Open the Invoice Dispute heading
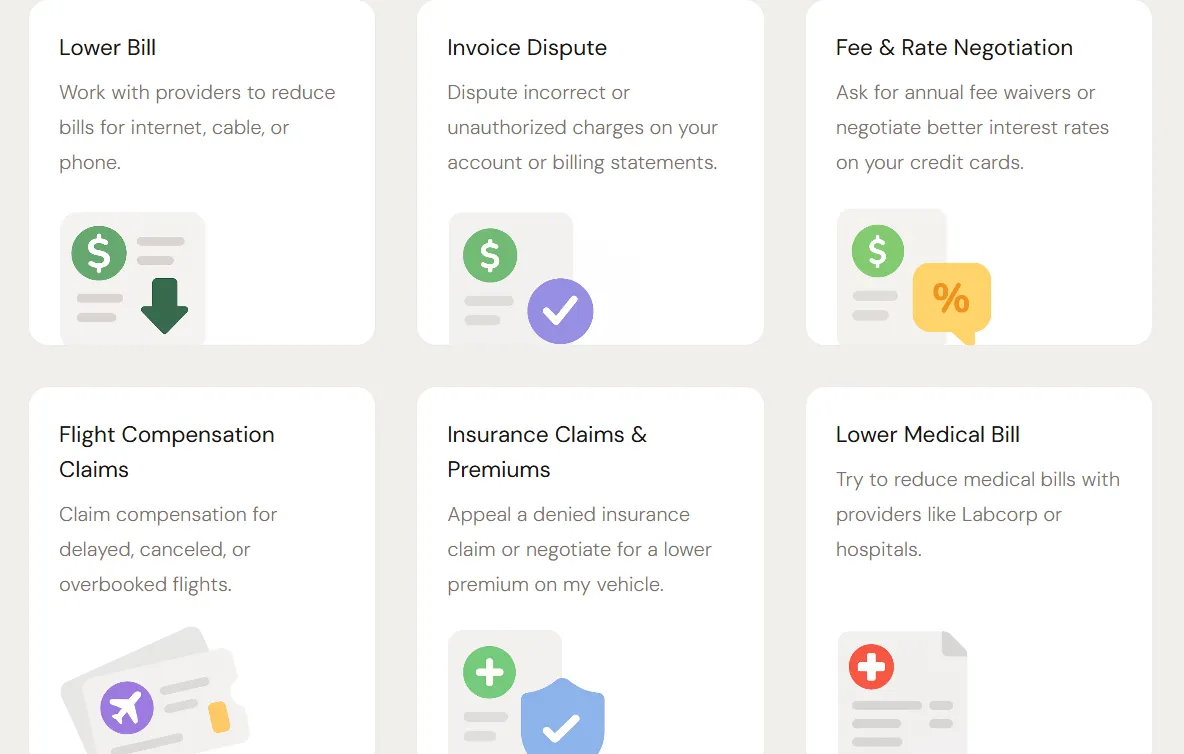1184x754 pixels. pos(527,48)
